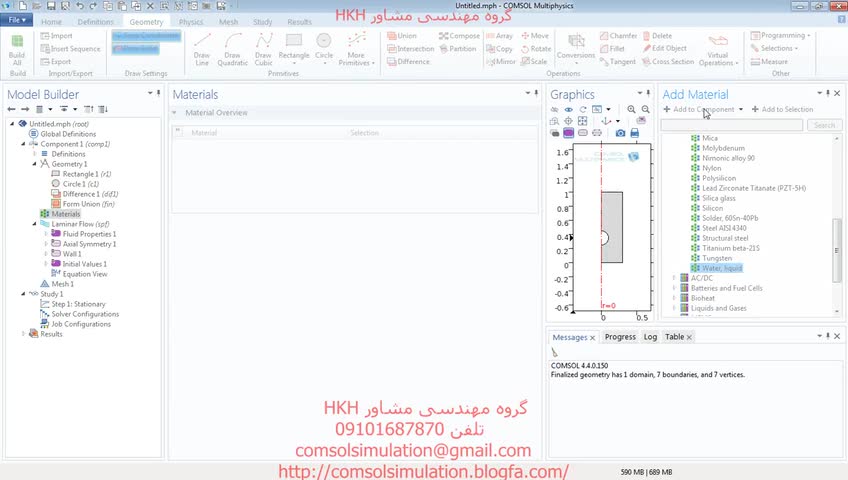Click the Add to Selection button
Image resolution: width=848 pixels, height=480 pixels.
[782, 109]
